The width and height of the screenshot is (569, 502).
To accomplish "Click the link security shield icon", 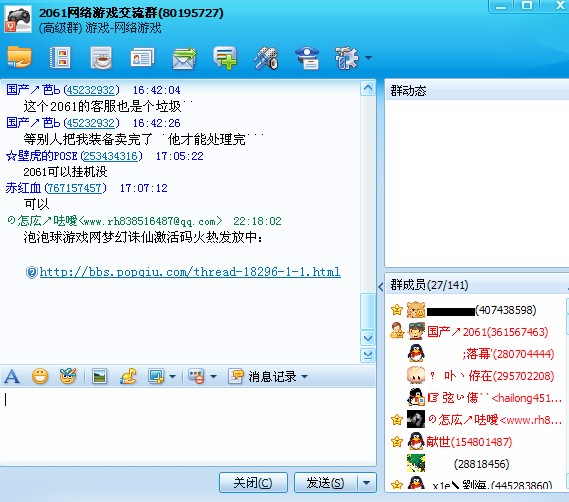I will coord(32,272).
